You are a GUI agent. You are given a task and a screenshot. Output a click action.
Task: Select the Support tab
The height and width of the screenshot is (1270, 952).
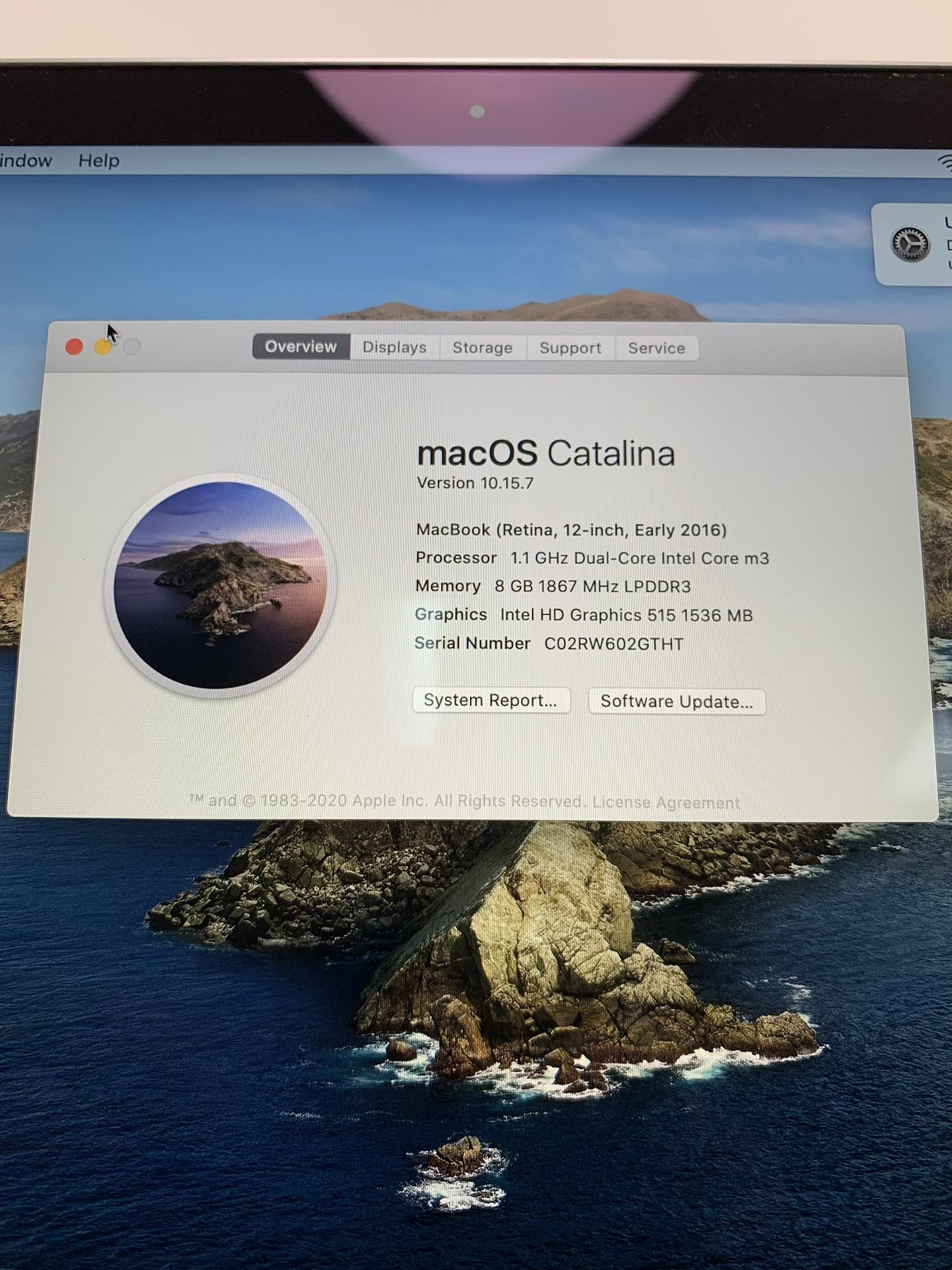tap(571, 348)
